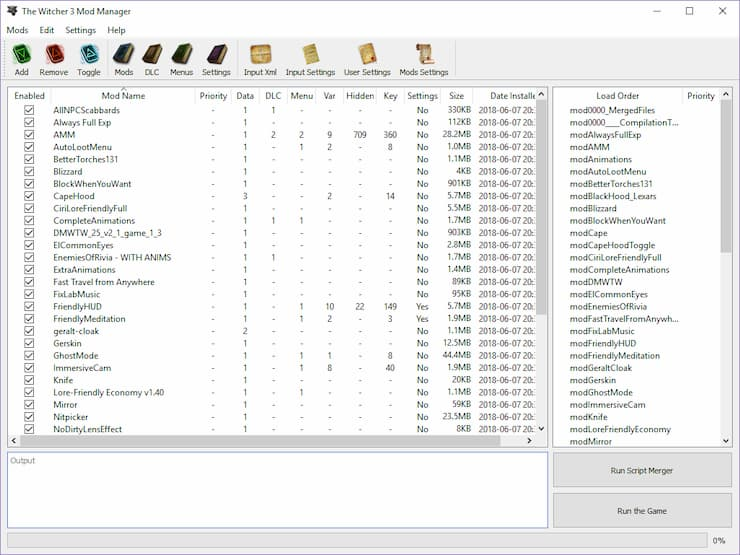
Task: Uncheck the AllNPCScabbards mod checkbox
Action: pos(29,110)
